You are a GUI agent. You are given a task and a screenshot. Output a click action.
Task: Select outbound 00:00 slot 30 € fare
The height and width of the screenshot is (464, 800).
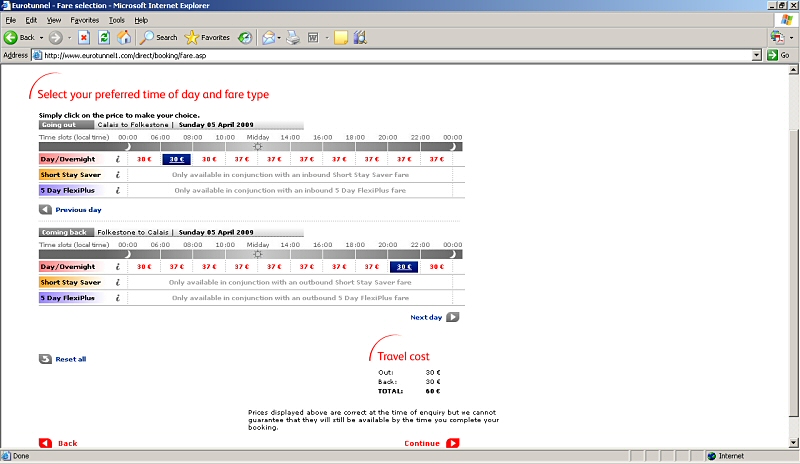[144, 159]
